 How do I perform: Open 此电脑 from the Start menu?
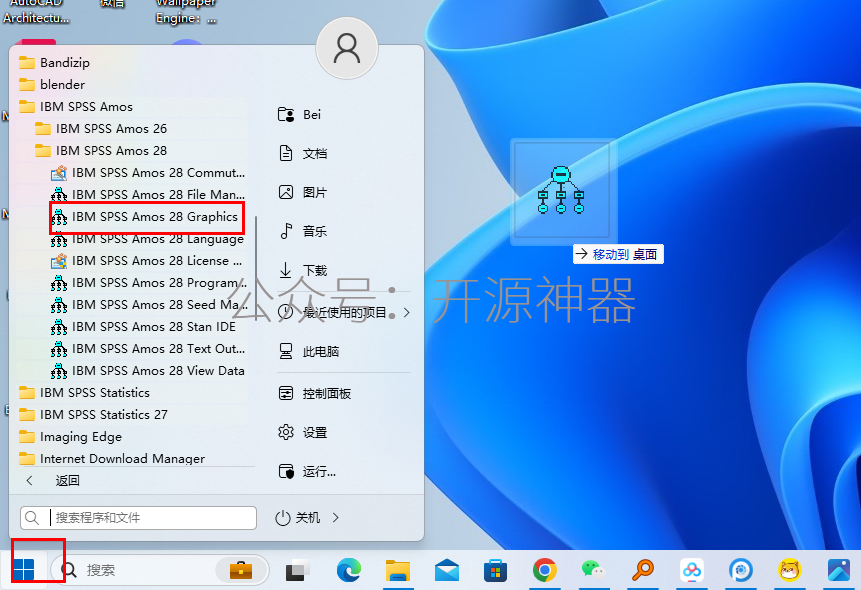[x=309, y=351]
